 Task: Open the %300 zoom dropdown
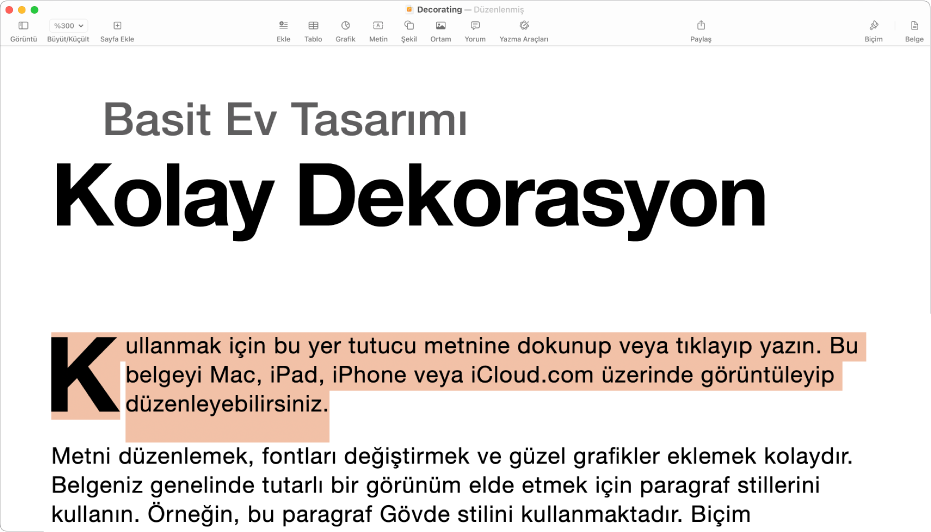[x=68, y=26]
